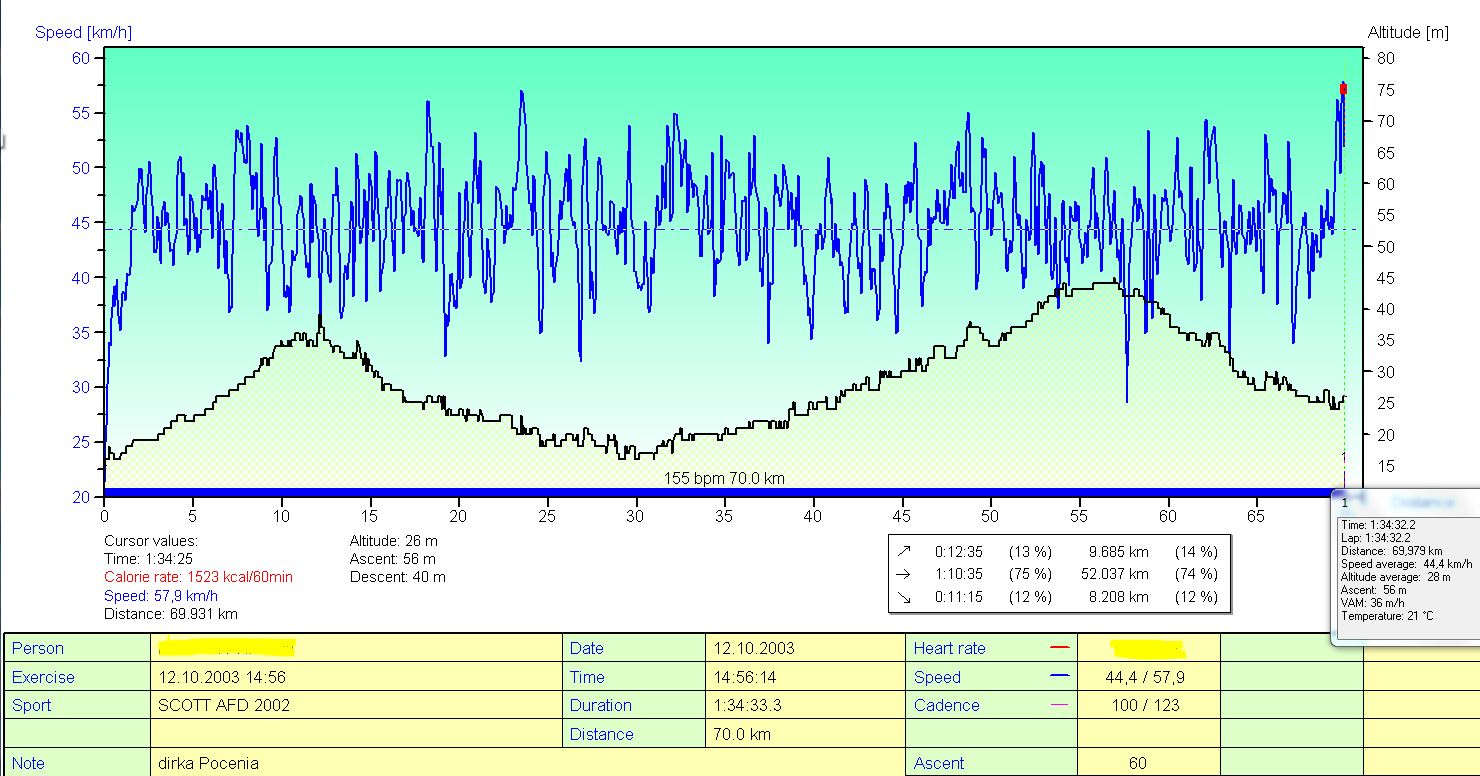The width and height of the screenshot is (1480, 776).
Task: Click the pink Cadence legend line
Action: click(1060, 705)
